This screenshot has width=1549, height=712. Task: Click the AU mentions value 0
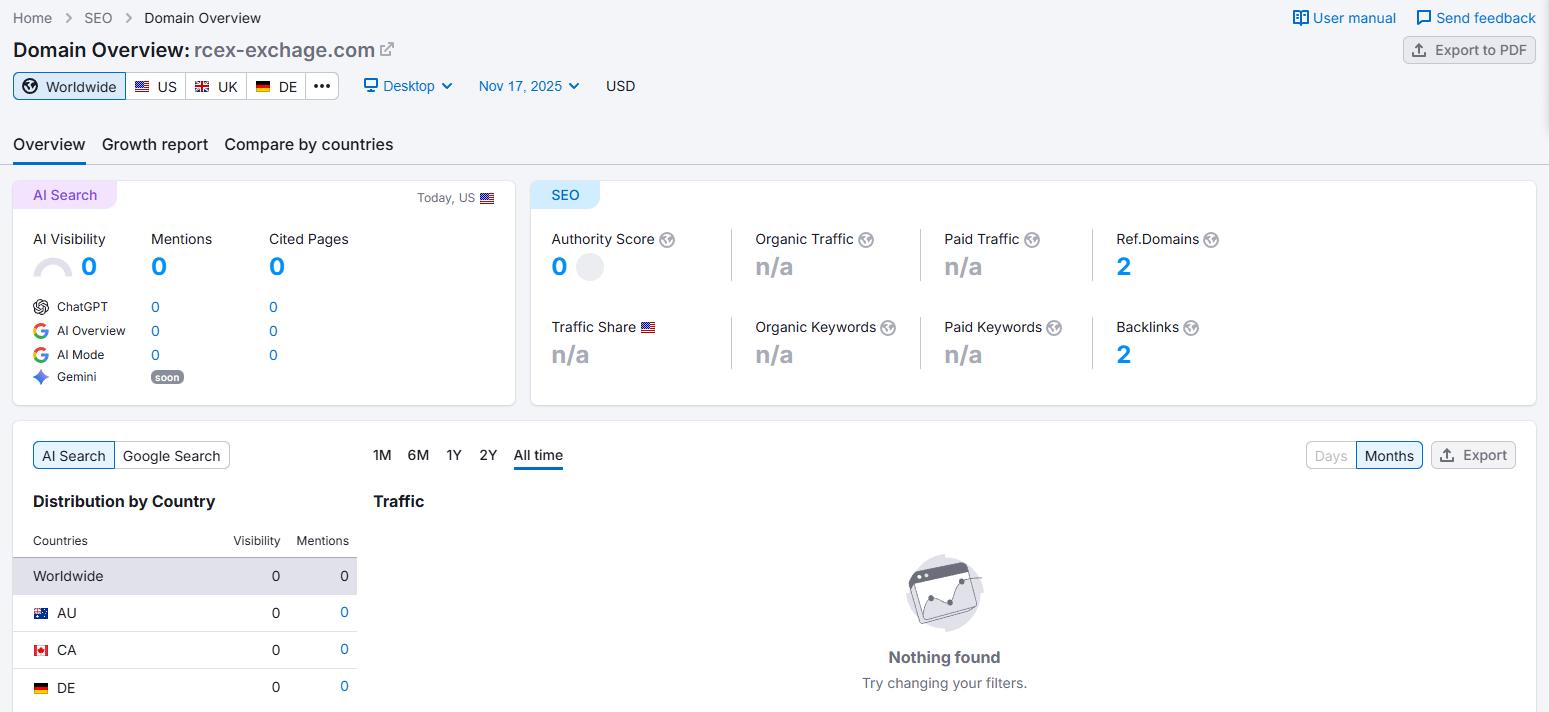344,612
